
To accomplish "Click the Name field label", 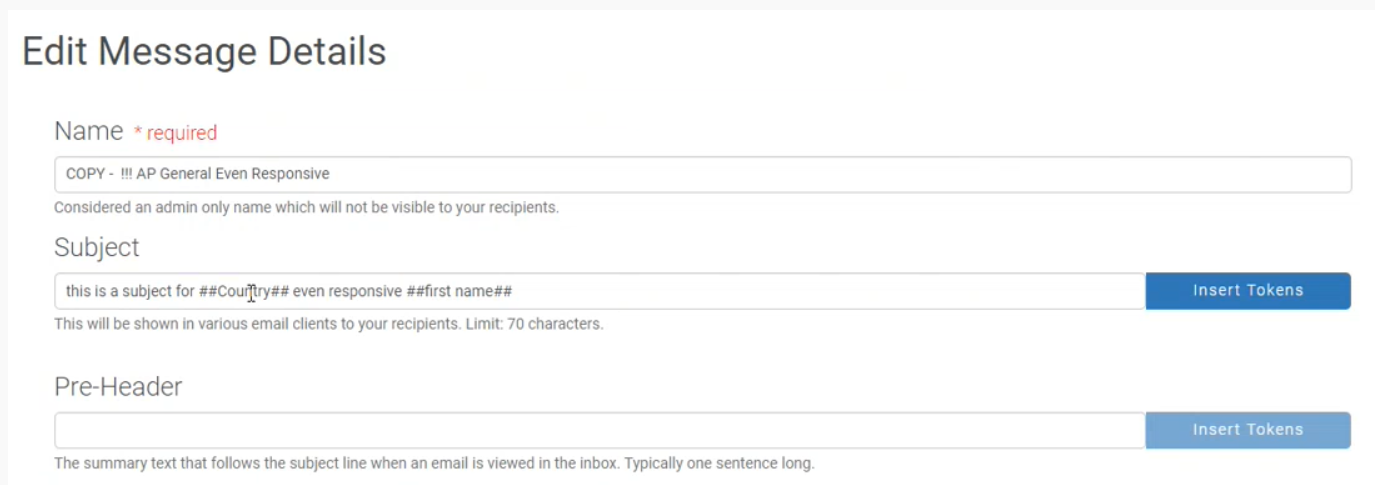I will coord(88,131).
